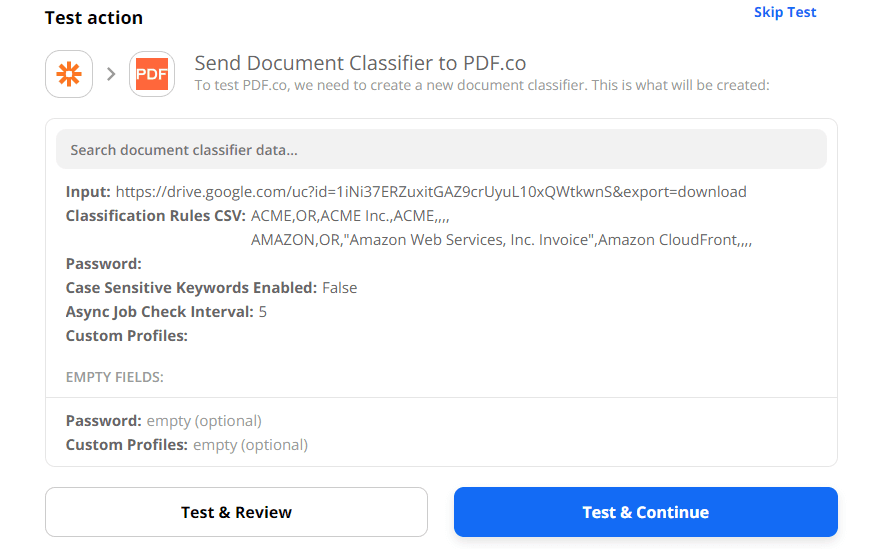883x549 pixels.
Task: Select the Google Drive input URL value
Action: 431,192
